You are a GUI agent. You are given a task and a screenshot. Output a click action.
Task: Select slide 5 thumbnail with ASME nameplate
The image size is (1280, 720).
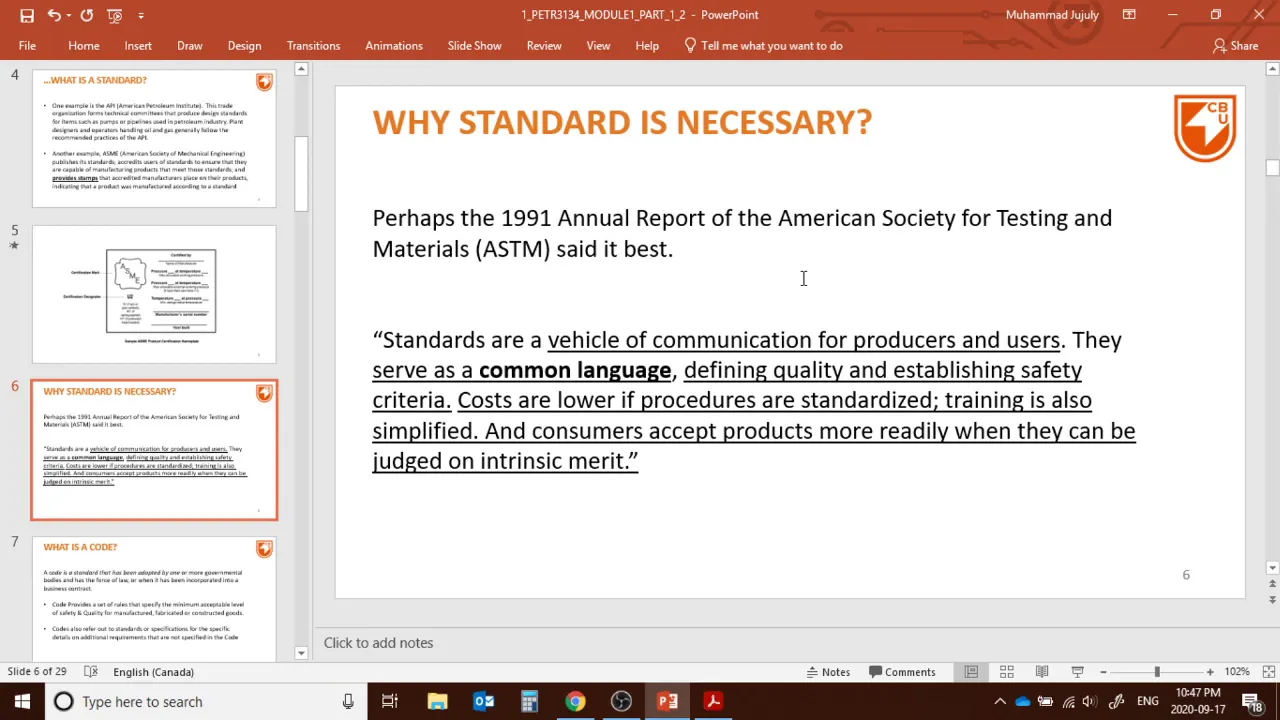pos(154,294)
